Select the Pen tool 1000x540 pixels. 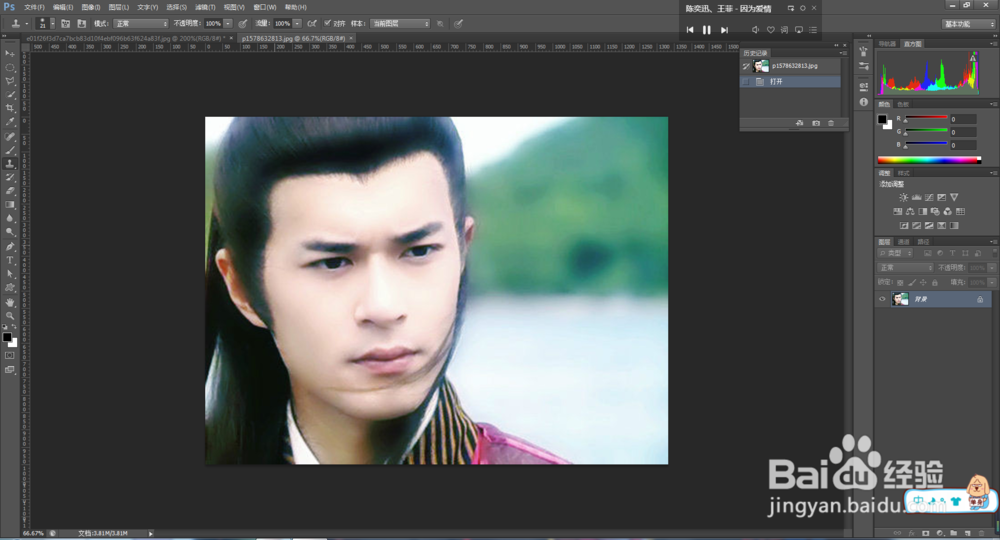coord(10,246)
